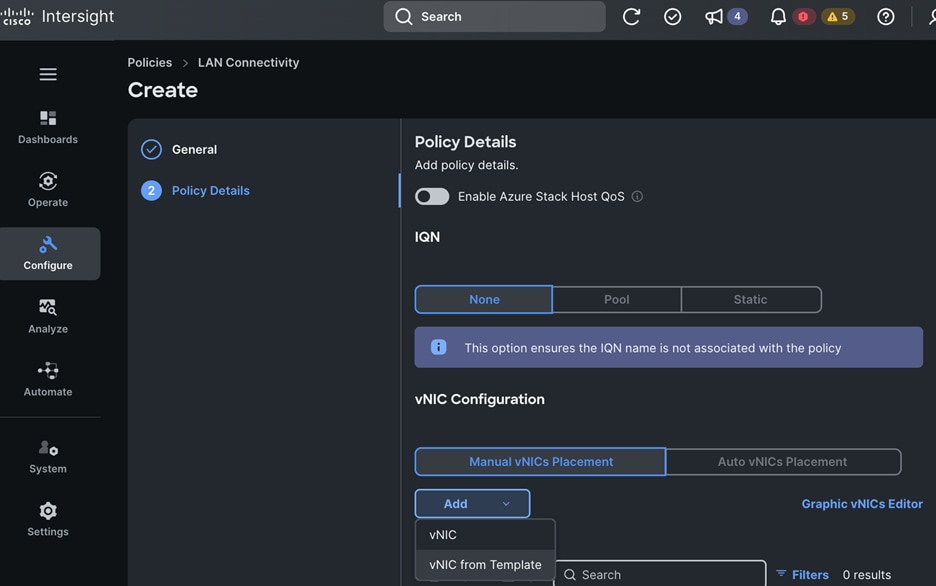Open the announcements megaphone icon
Viewport: 936px width, 586px height.
[x=714, y=17]
